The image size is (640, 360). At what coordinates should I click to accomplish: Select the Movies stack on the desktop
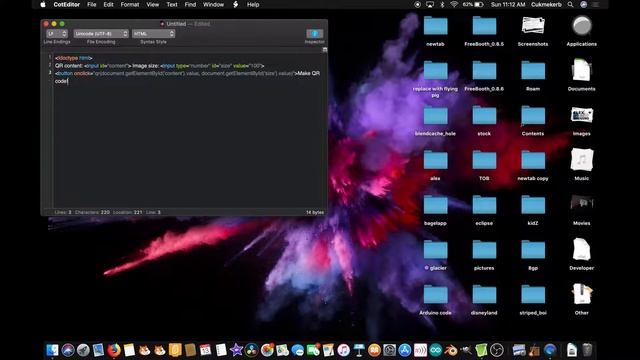point(582,203)
